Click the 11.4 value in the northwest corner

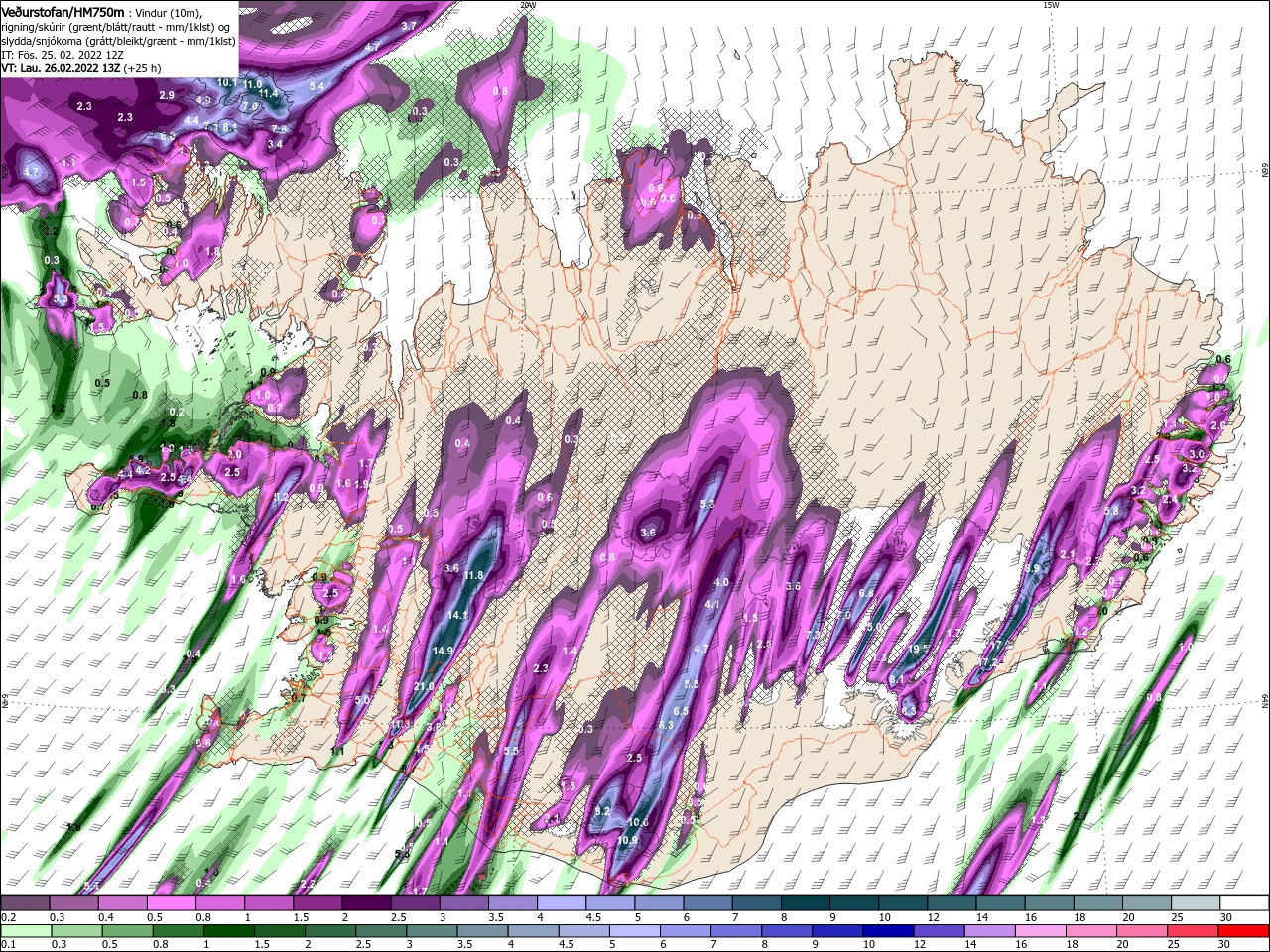point(267,93)
